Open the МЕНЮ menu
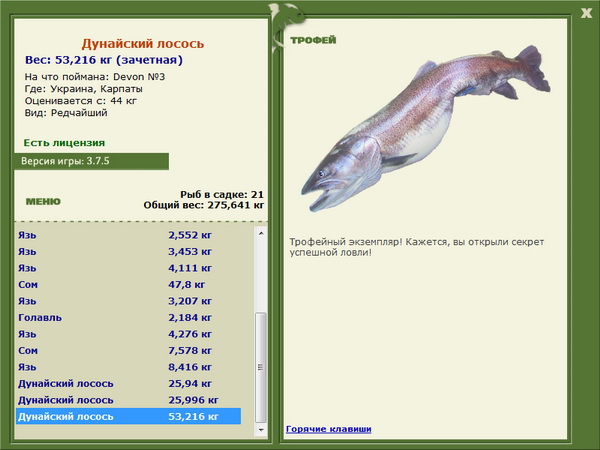The height and width of the screenshot is (450, 600). 43,201
